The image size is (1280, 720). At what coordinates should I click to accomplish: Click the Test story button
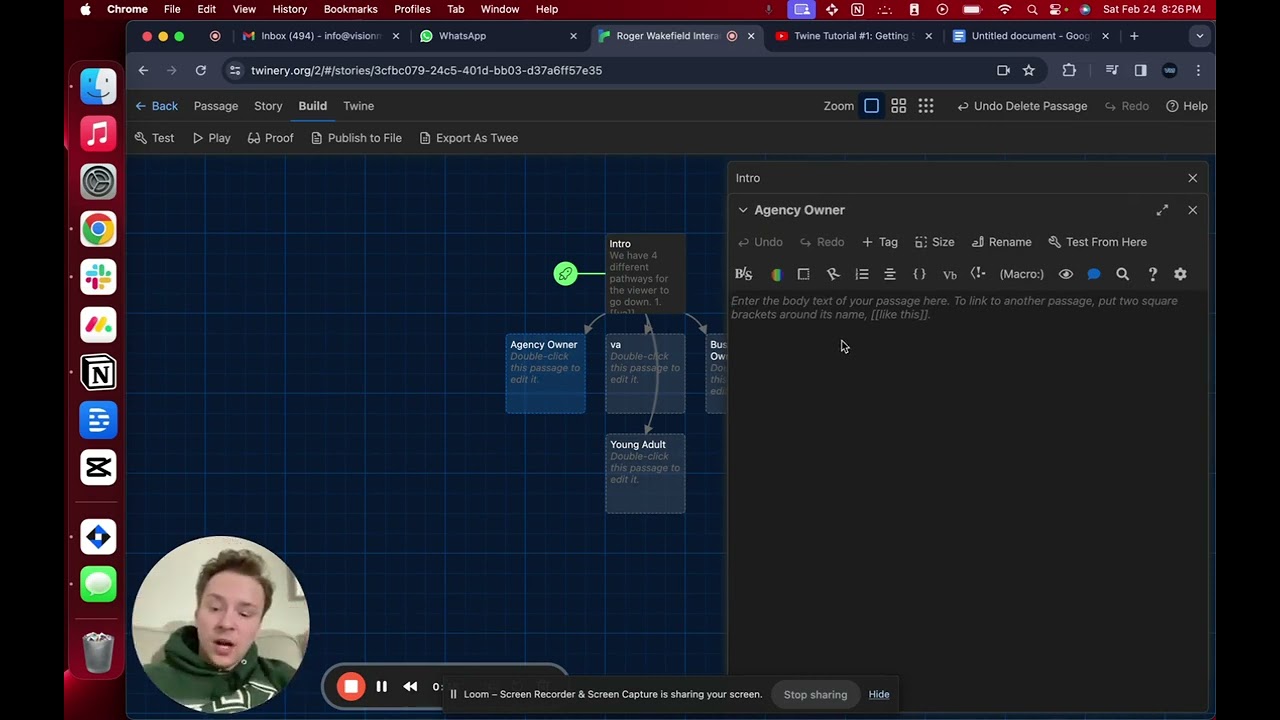154,138
